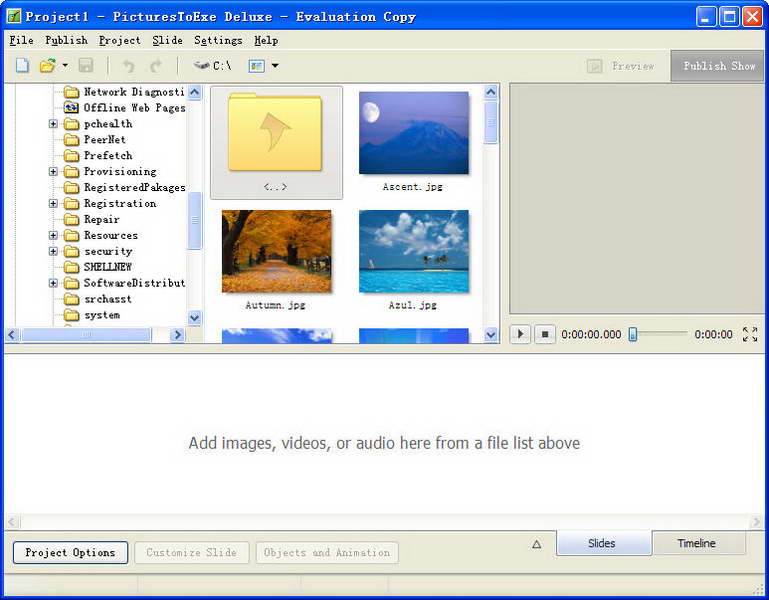Screen dimensions: 769x600
Task: Expand the Provisioning folder tree node
Action: coord(53,172)
